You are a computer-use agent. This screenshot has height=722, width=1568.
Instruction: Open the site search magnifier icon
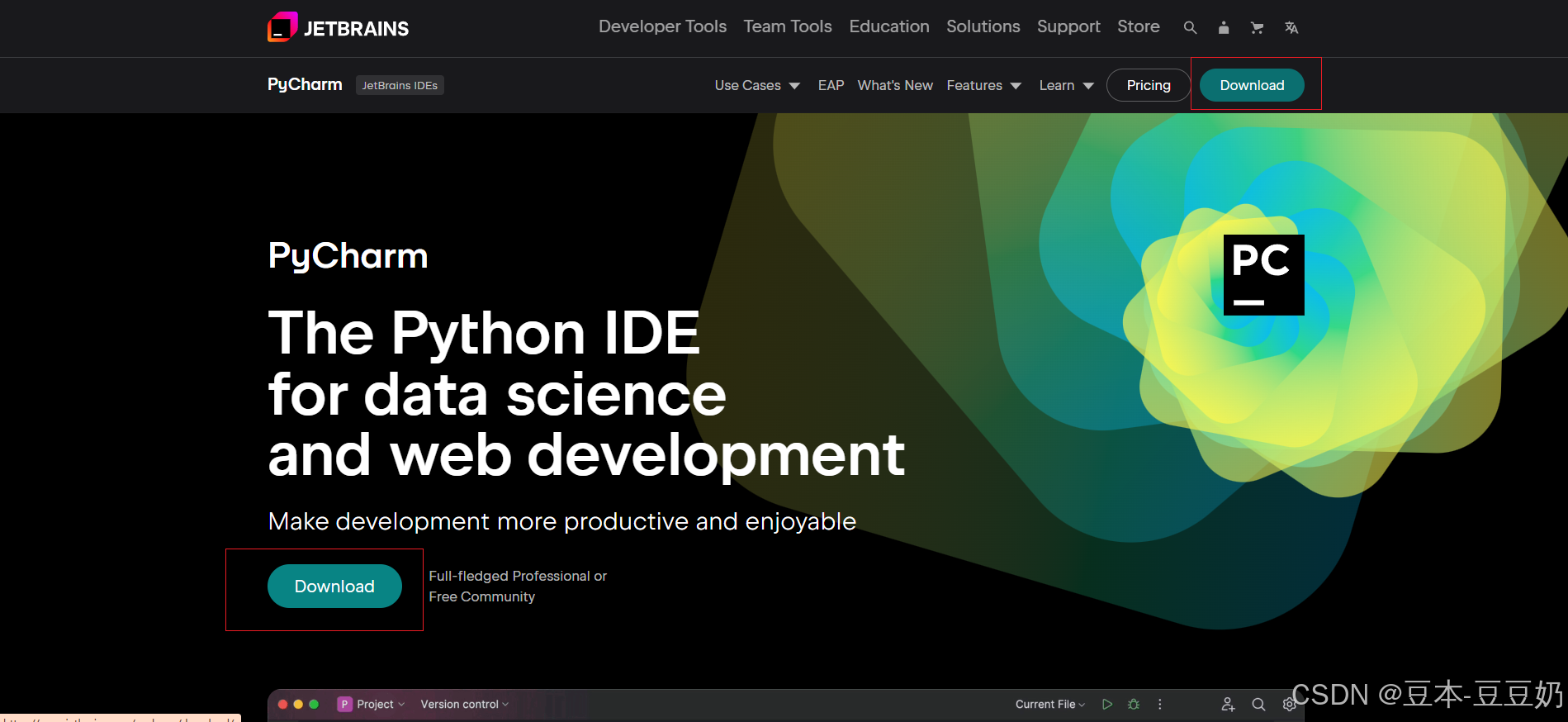(1190, 27)
